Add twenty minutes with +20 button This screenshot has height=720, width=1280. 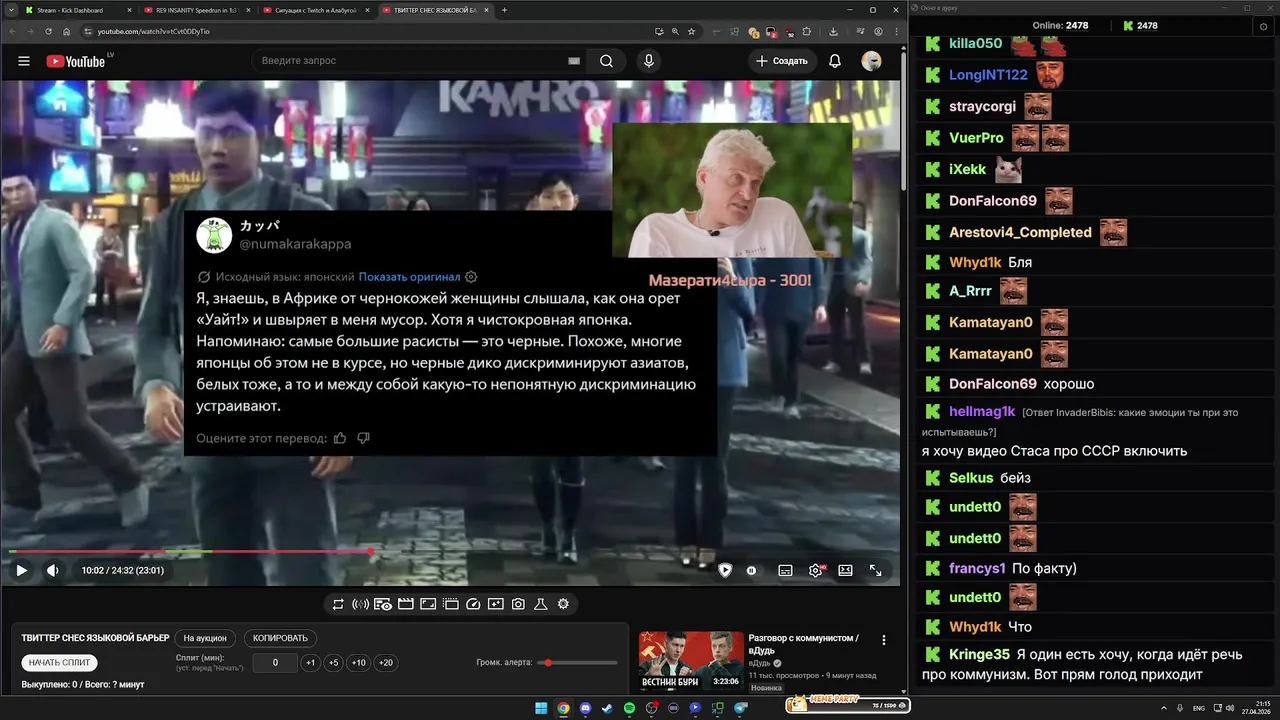click(x=385, y=663)
